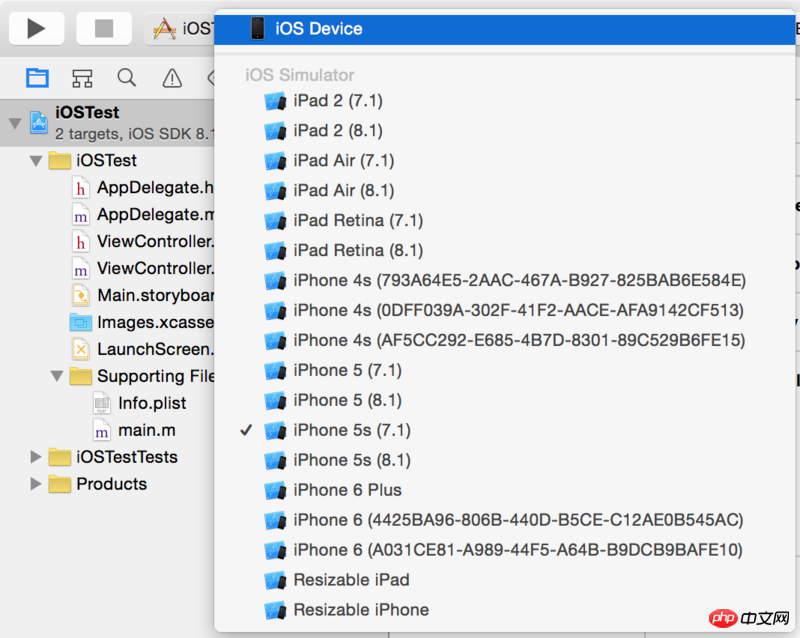Viewport: 800px width, 638px height.
Task: Open main.m file
Action: (135, 431)
